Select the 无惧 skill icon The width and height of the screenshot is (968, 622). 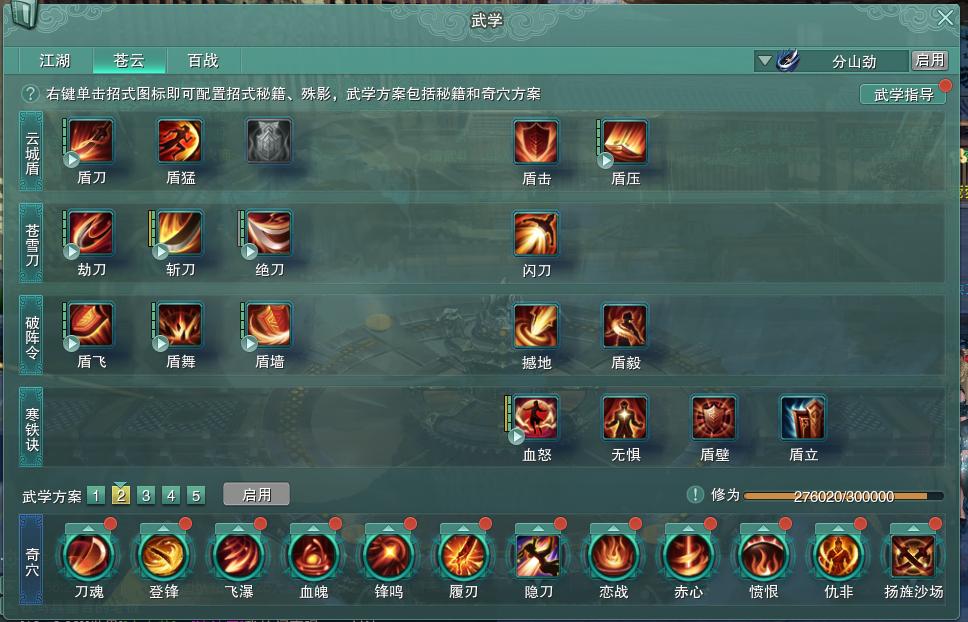(625, 418)
